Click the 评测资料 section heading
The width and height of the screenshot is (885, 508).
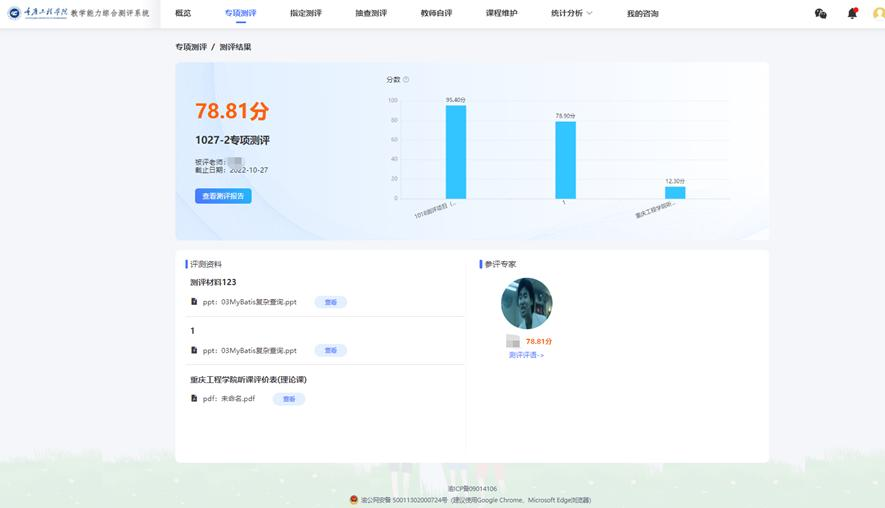click(205, 264)
